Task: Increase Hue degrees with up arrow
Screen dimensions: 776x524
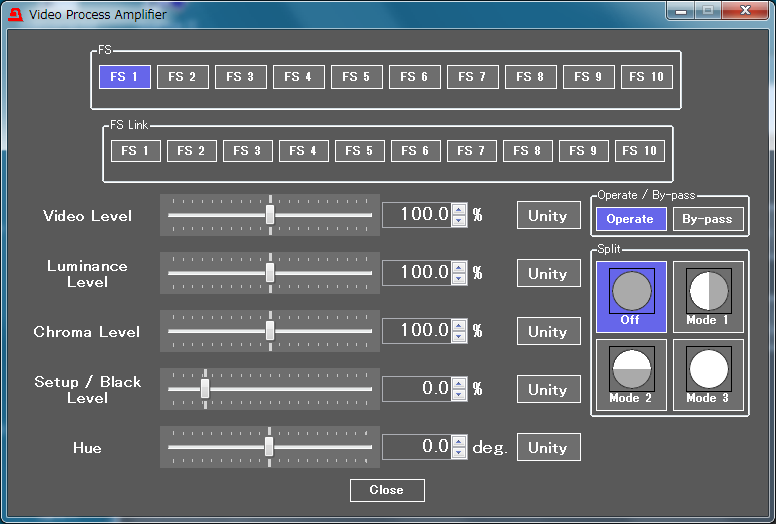Action: coord(459,442)
